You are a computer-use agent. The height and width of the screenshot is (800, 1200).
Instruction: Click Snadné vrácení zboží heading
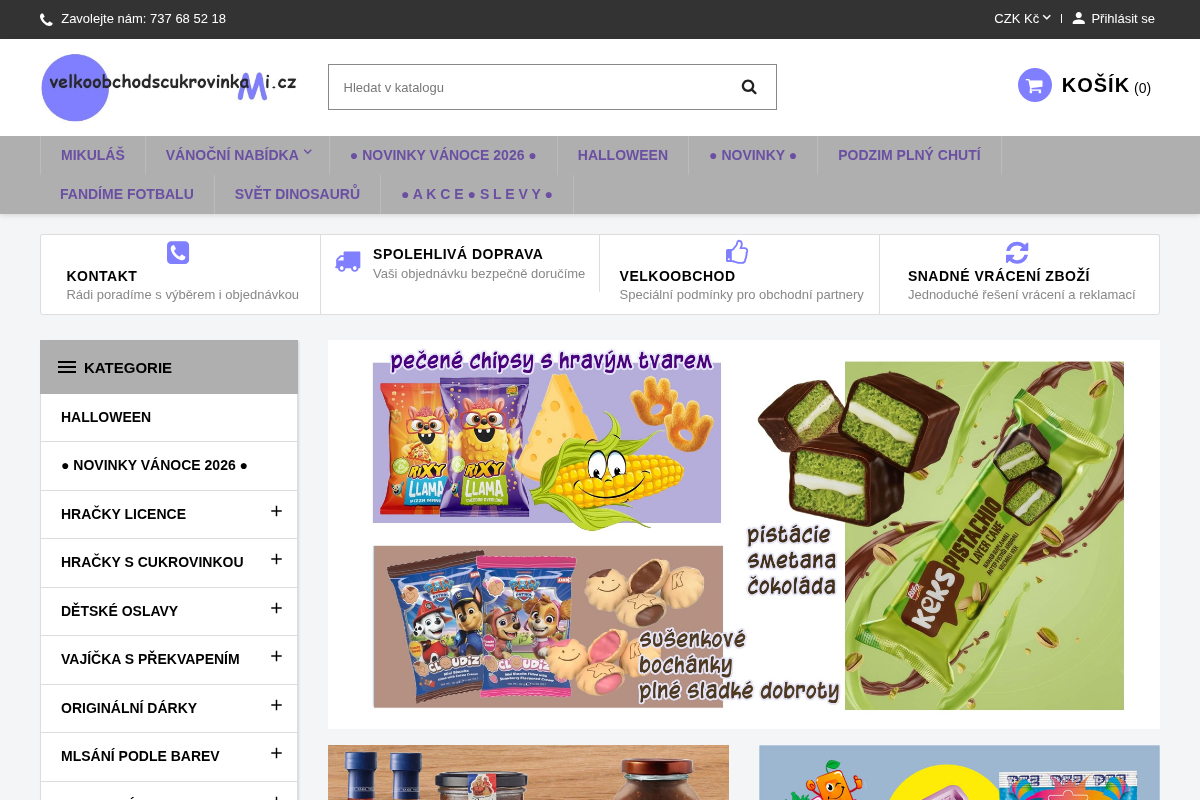pos(999,276)
